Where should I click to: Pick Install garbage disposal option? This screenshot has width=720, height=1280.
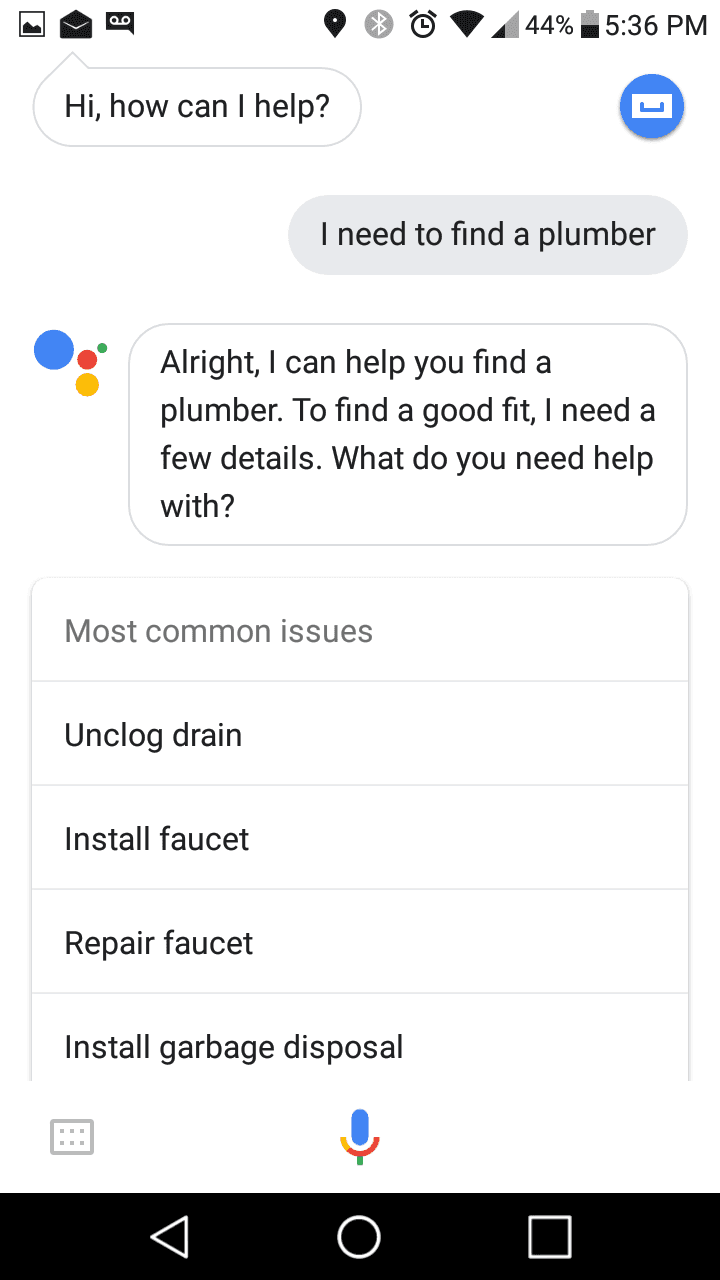pos(360,1045)
